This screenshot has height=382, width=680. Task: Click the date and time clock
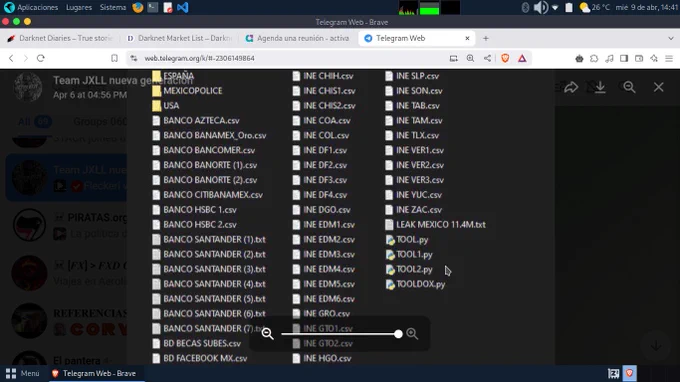click(647, 7)
